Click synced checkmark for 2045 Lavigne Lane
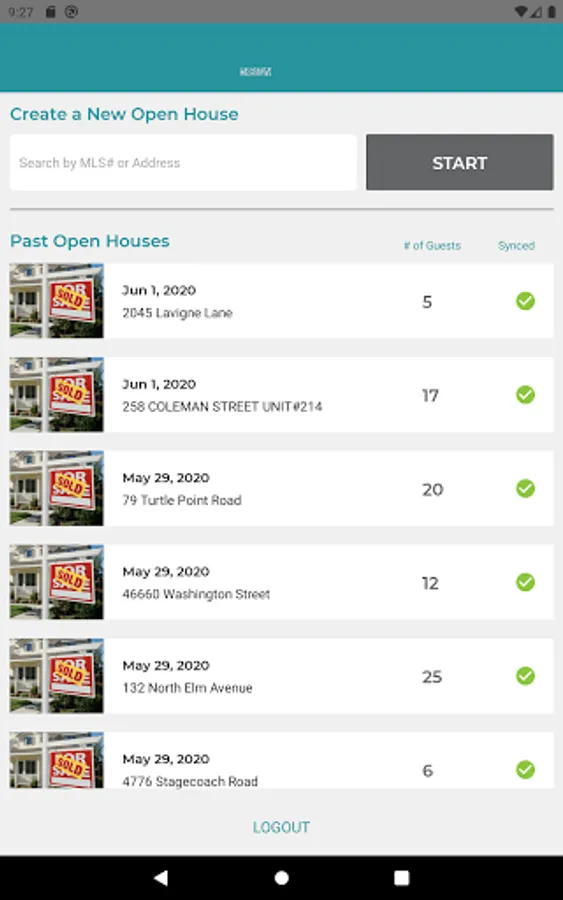This screenshot has width=563, height=900. [525, 301]
